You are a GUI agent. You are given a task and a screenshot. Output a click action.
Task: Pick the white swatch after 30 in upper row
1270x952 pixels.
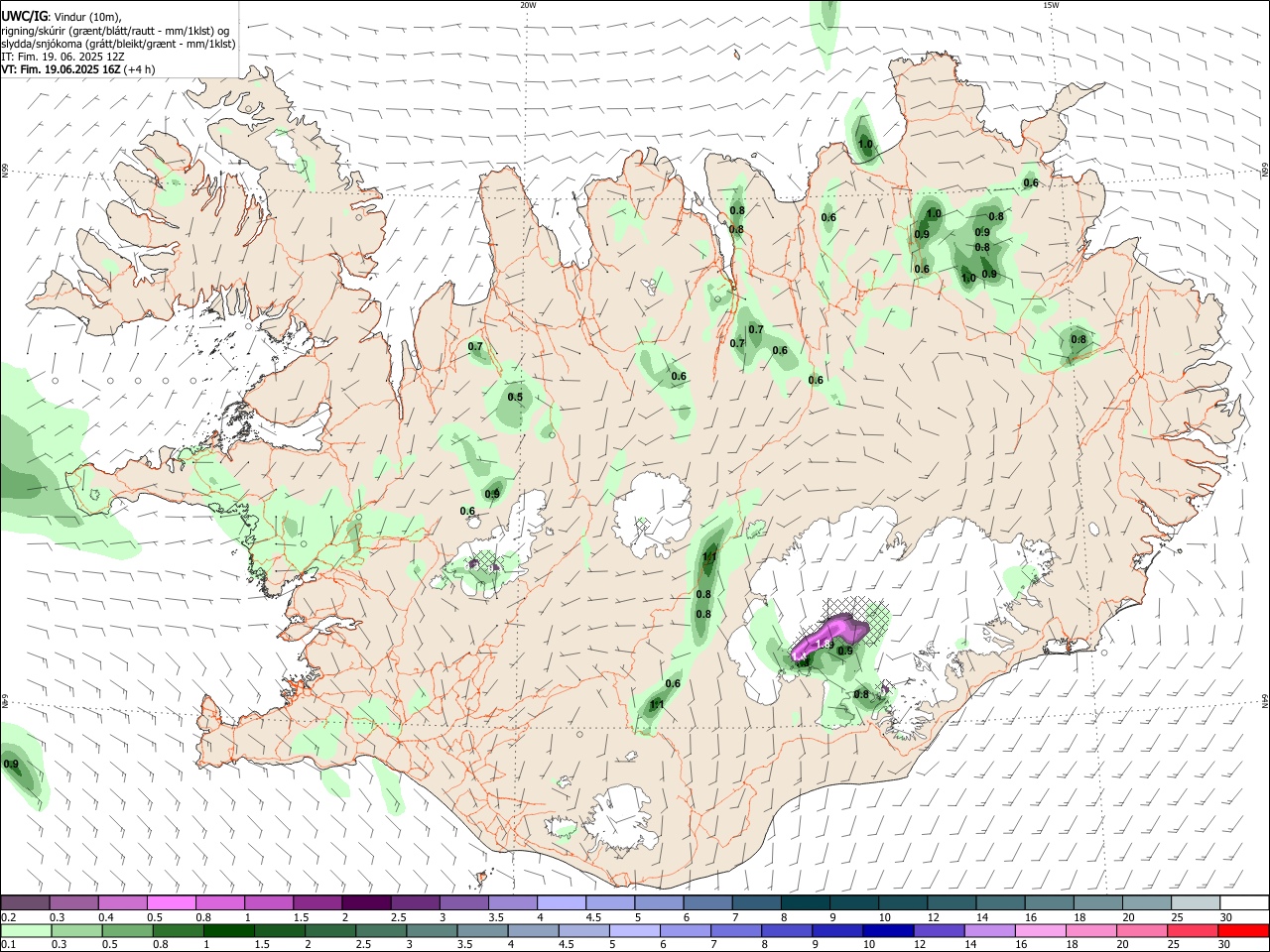1244,902
